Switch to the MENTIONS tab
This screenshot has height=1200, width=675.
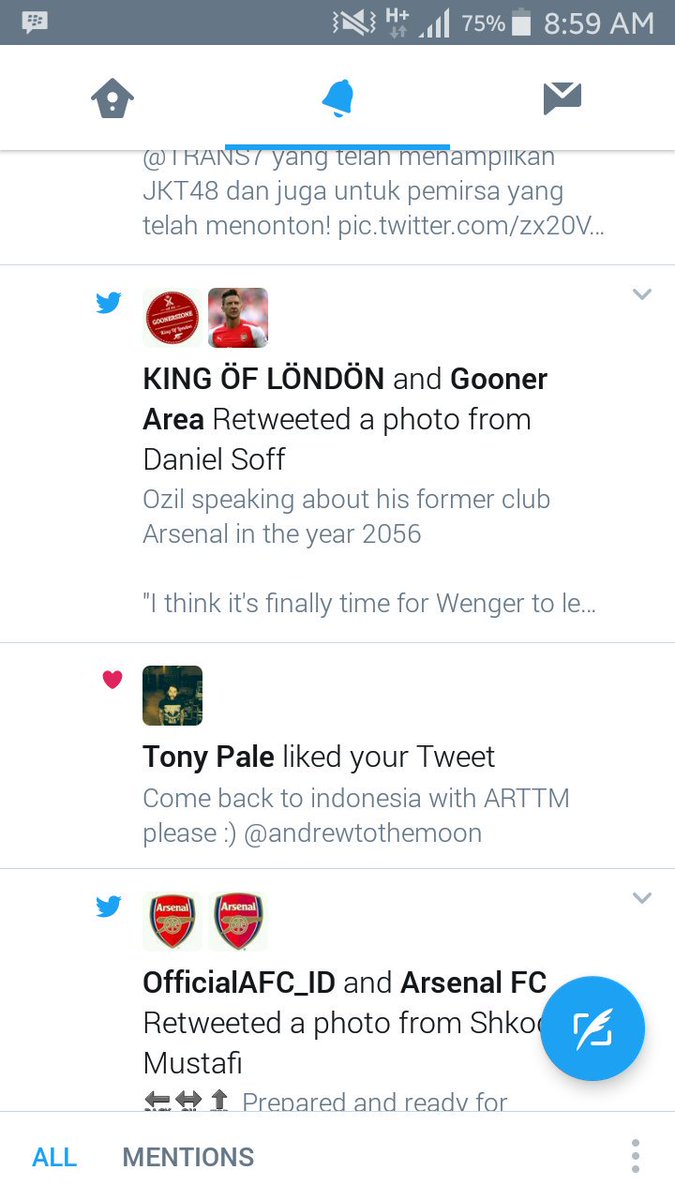(x=188, y=1157)
